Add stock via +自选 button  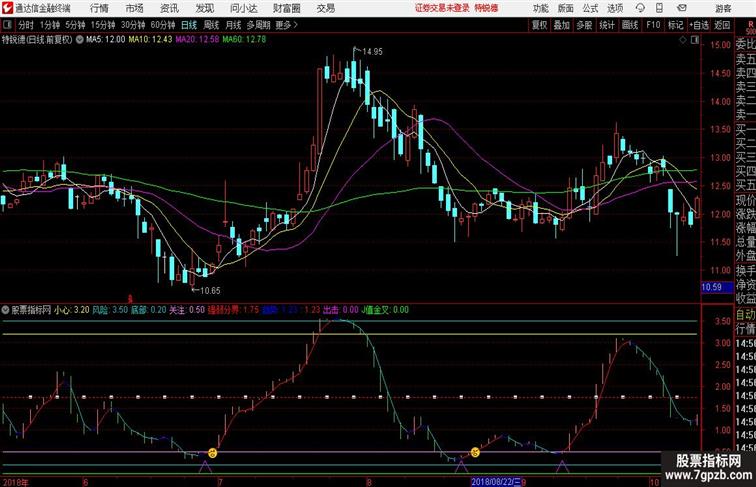click(x=699, y=25)
